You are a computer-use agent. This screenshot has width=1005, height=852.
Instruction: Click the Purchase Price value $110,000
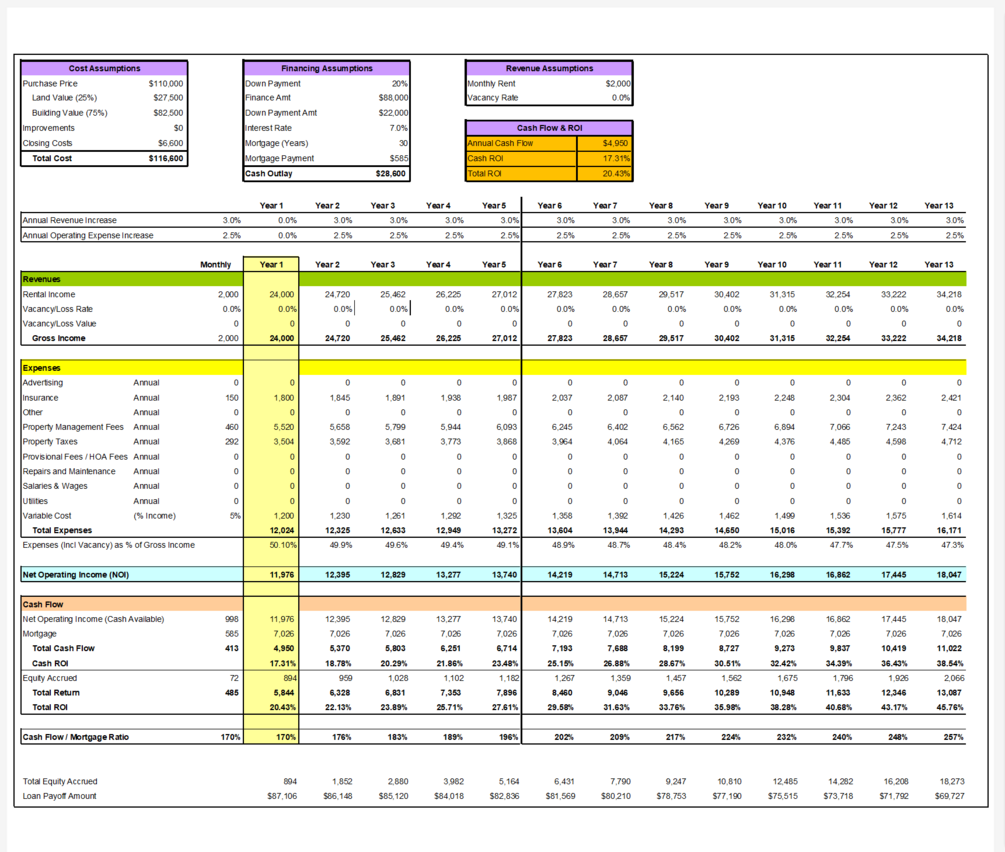[166, 83]
